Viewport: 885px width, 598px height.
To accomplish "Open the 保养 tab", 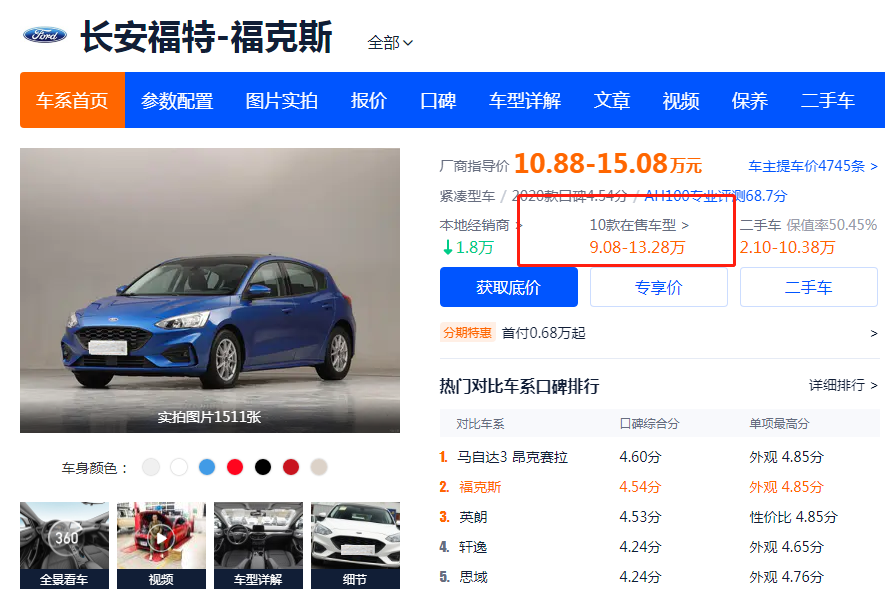I will (x=750, y=100).
